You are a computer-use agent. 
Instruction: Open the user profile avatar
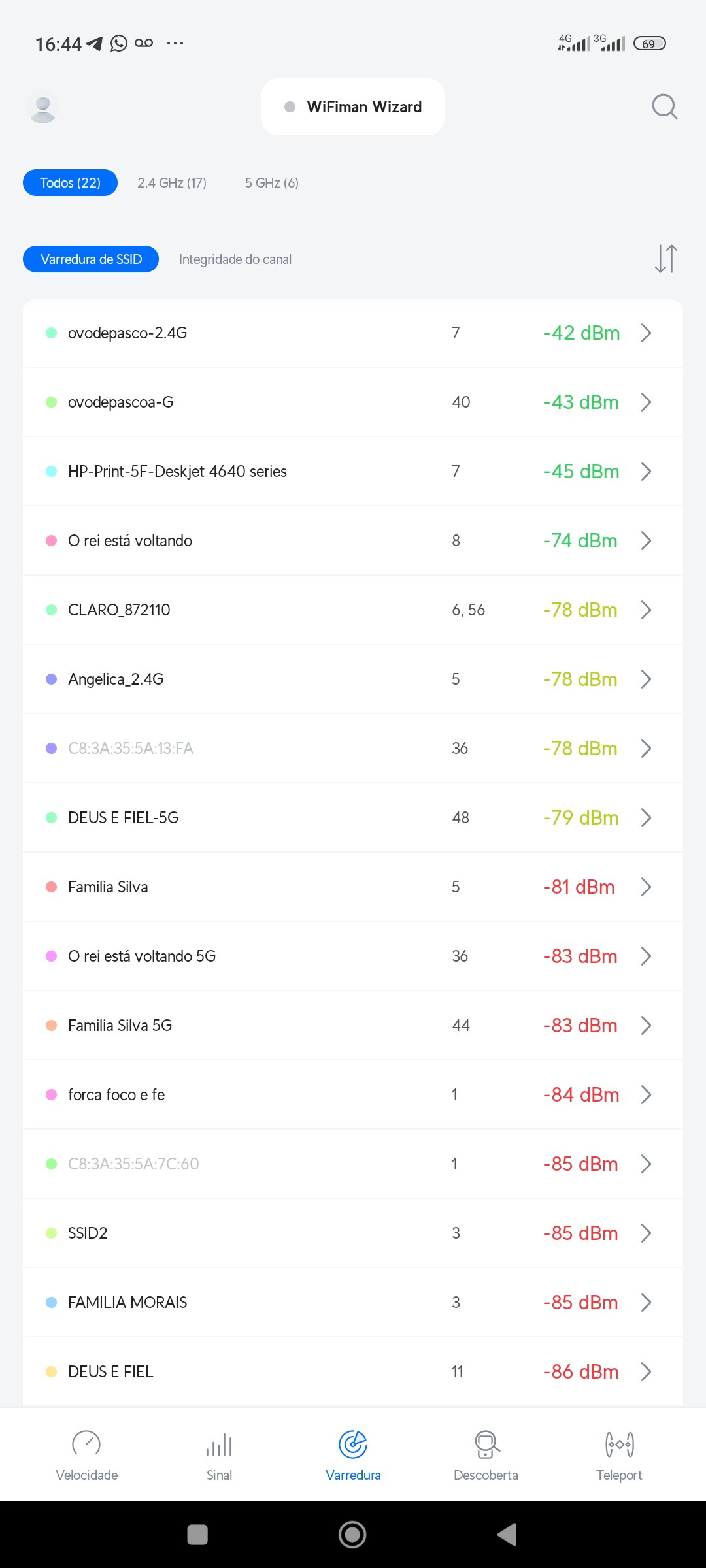pyautogui.click(x=43, y=107)
